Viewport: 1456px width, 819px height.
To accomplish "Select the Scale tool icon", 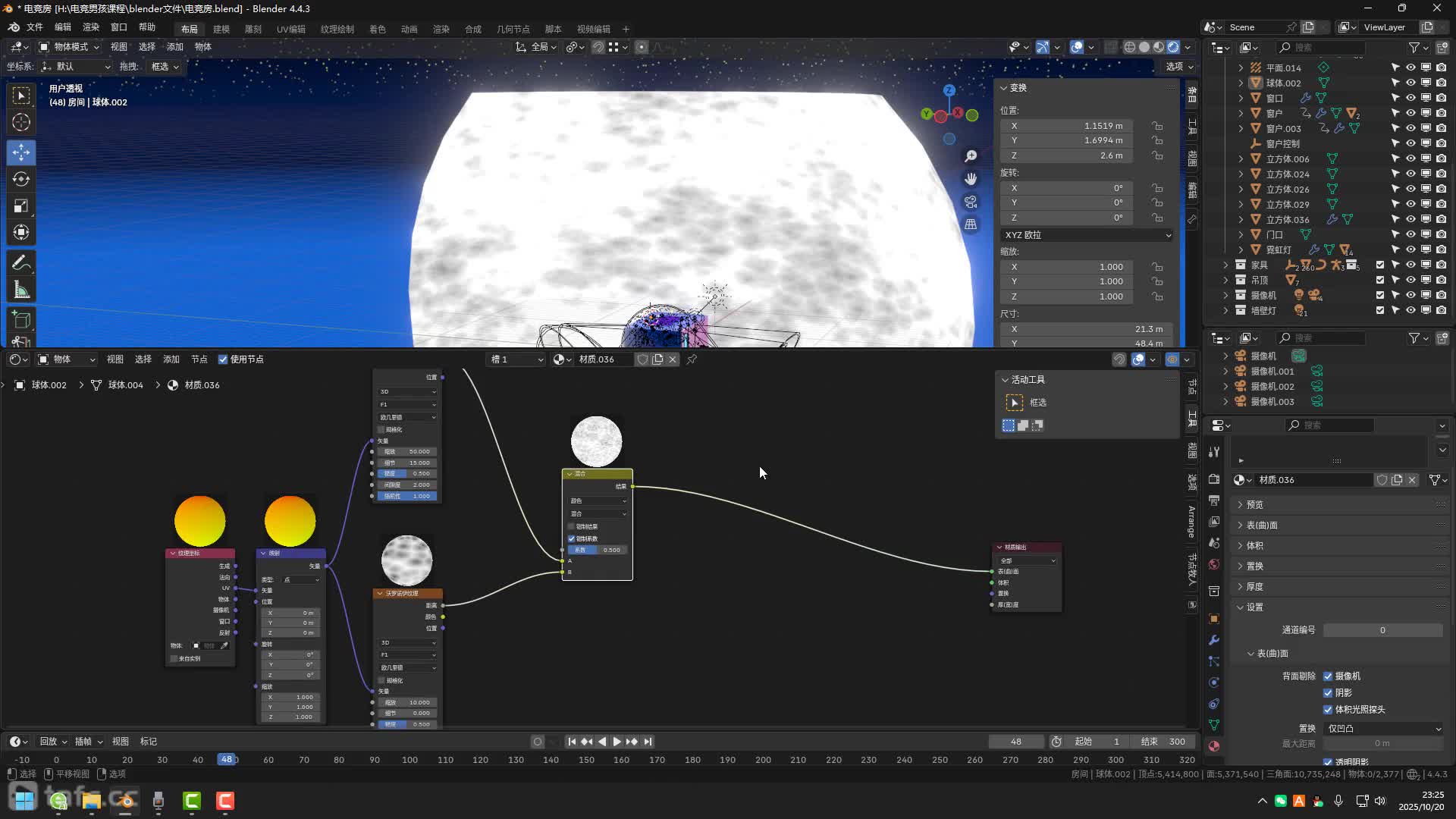I will [x=21, y=206].
